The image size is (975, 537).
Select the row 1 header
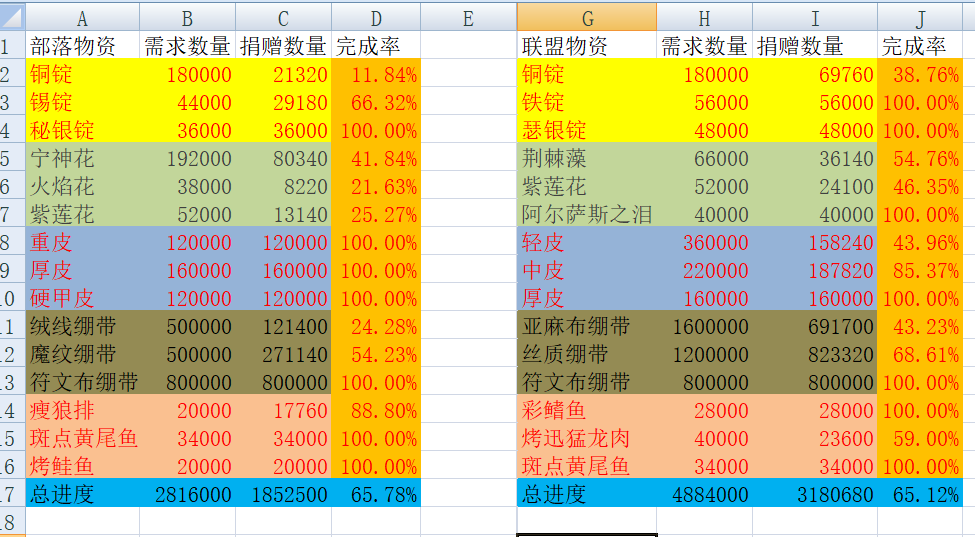click(x=10, y=45)
